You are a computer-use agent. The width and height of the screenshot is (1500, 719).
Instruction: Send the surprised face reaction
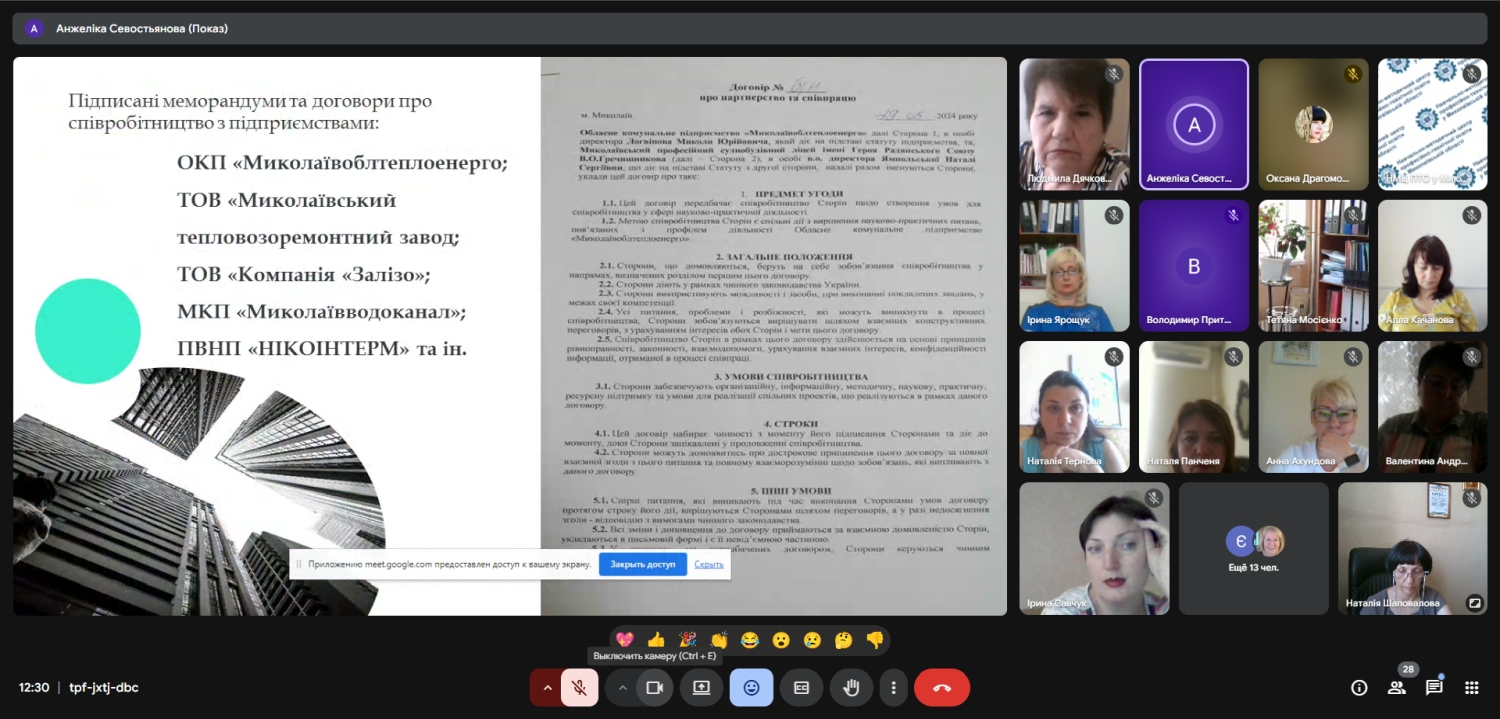click(x=781, y=640)
